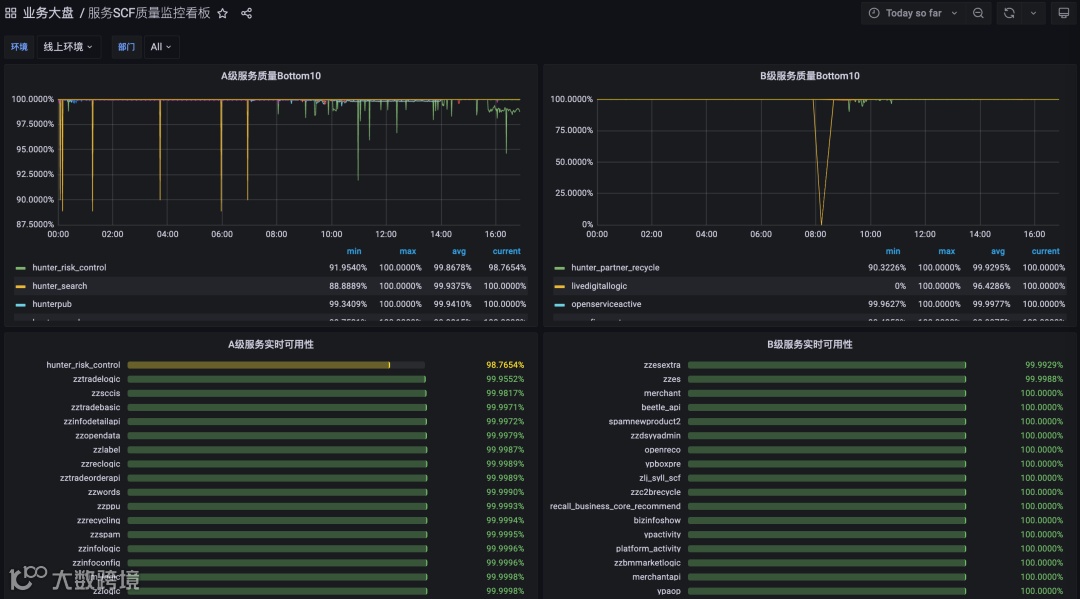Viewport: 1080px width, 599px height.
Task: Select the zzwords service label
Action: (104, 492)
